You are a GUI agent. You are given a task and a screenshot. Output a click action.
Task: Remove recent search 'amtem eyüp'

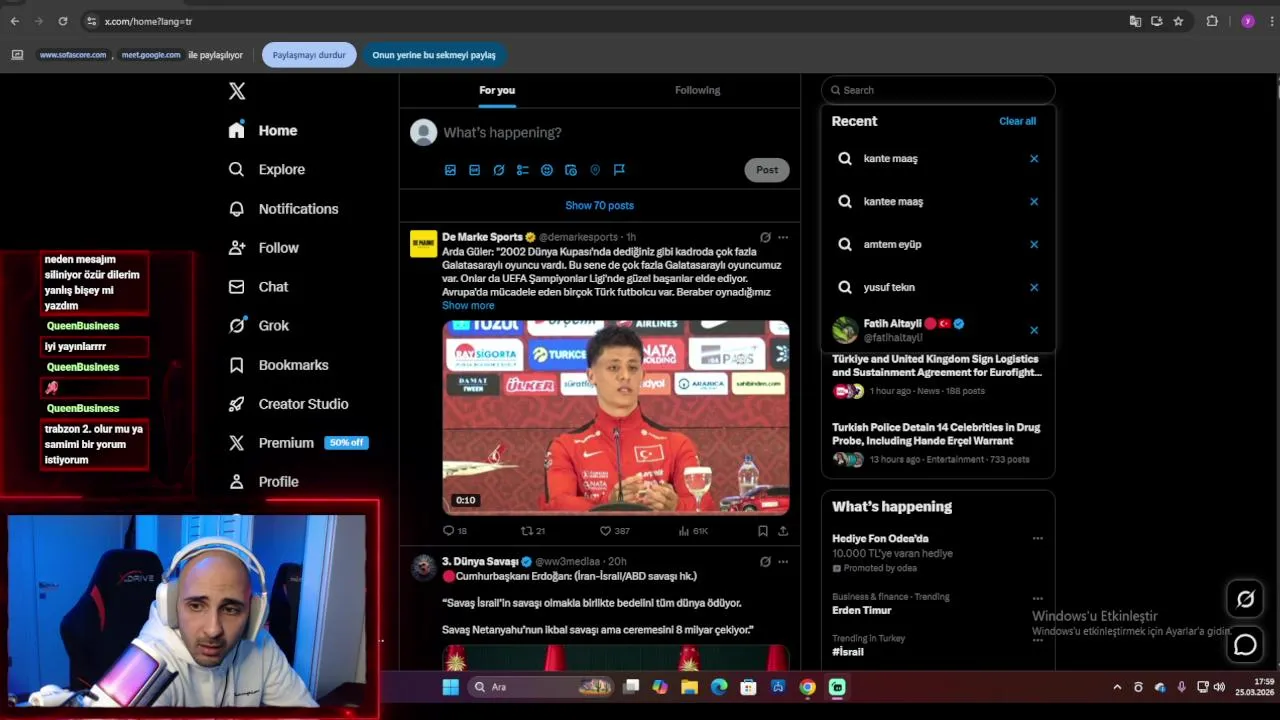[x=1034, y=244]
